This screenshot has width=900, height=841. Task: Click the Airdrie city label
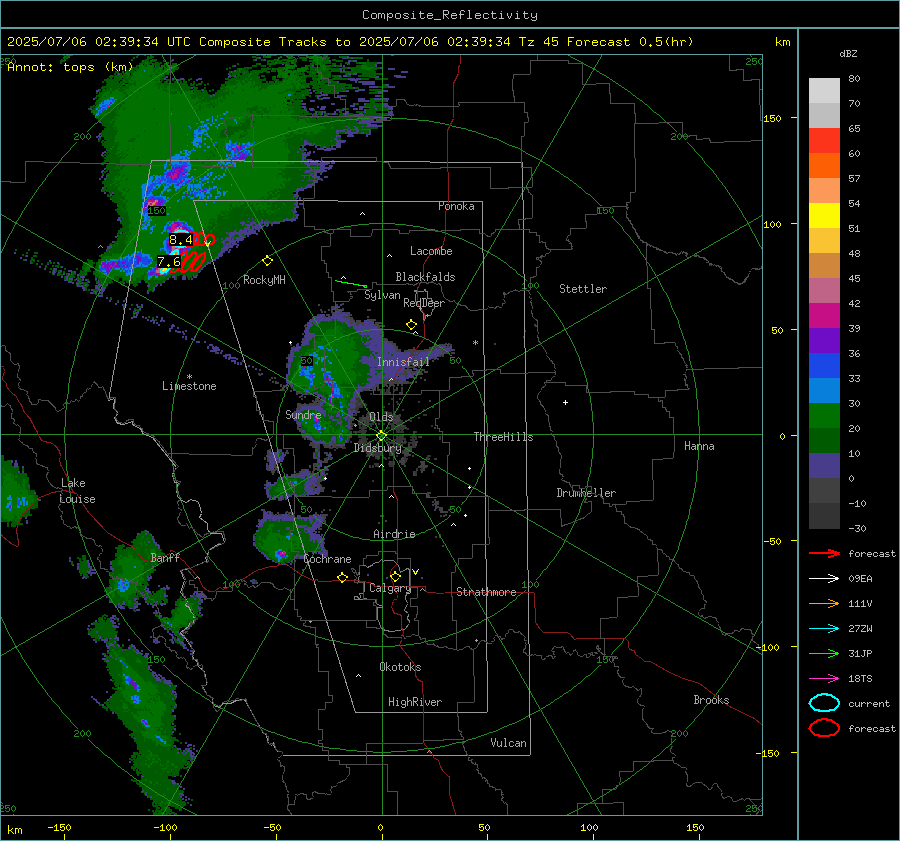tap(394, 534)
